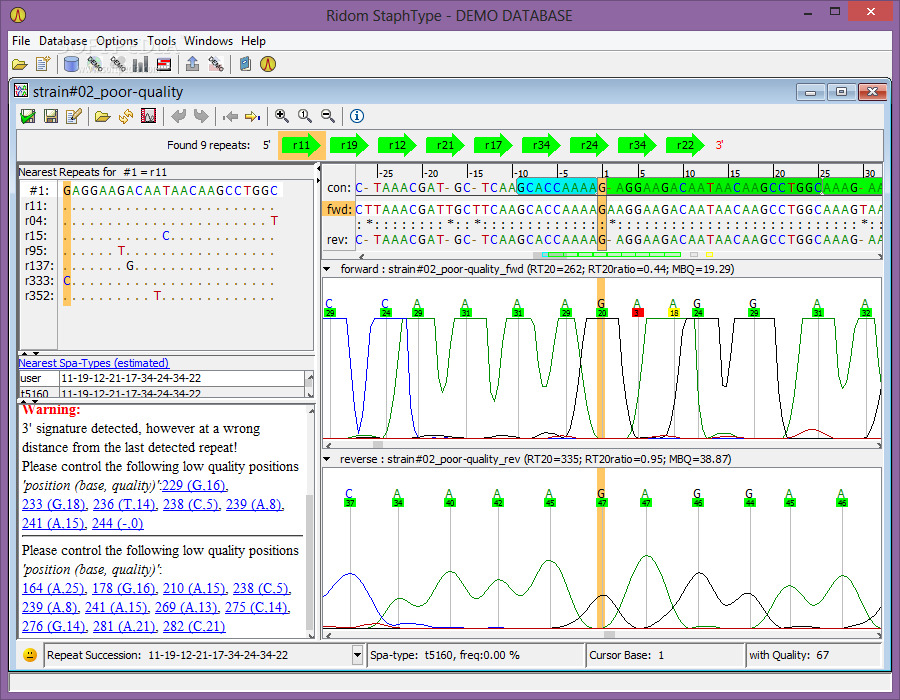This screenshot has width=900, height=700.
Task: Save the sequence with floppy disk icon
Action: pos(51,116)
